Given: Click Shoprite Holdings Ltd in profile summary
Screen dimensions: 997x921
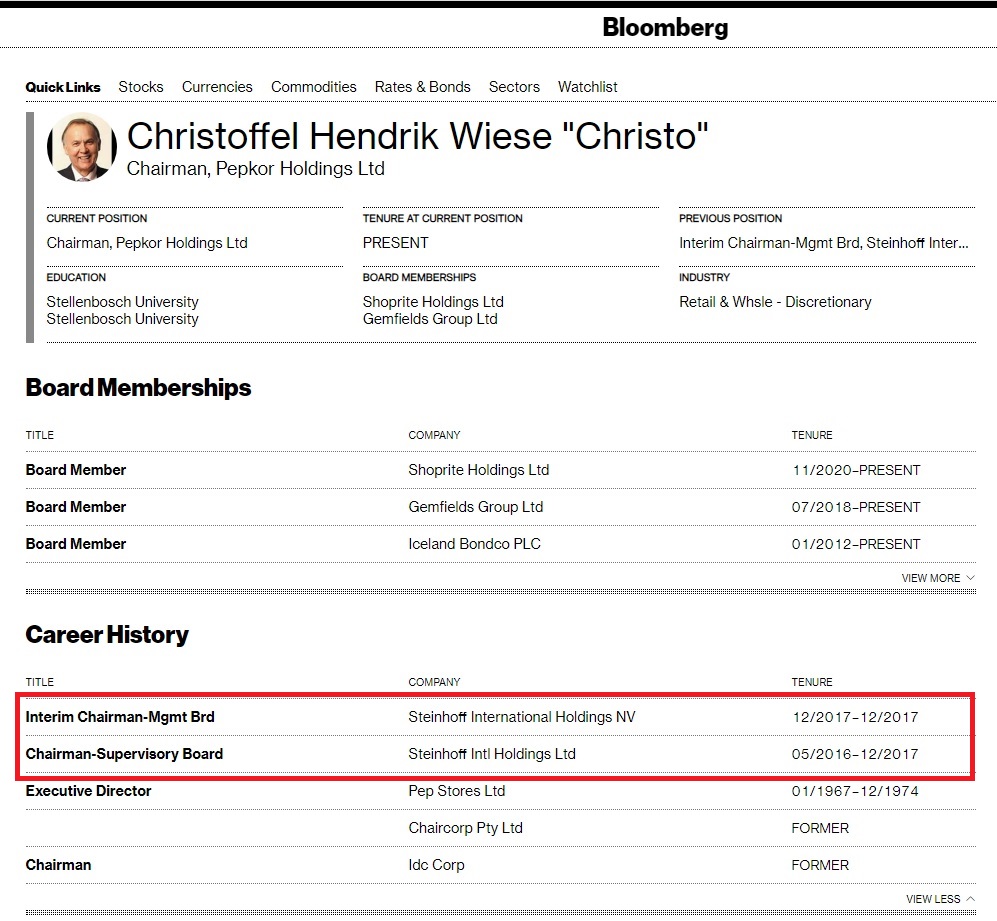Looking at the screenshot, I should point(433,301).
